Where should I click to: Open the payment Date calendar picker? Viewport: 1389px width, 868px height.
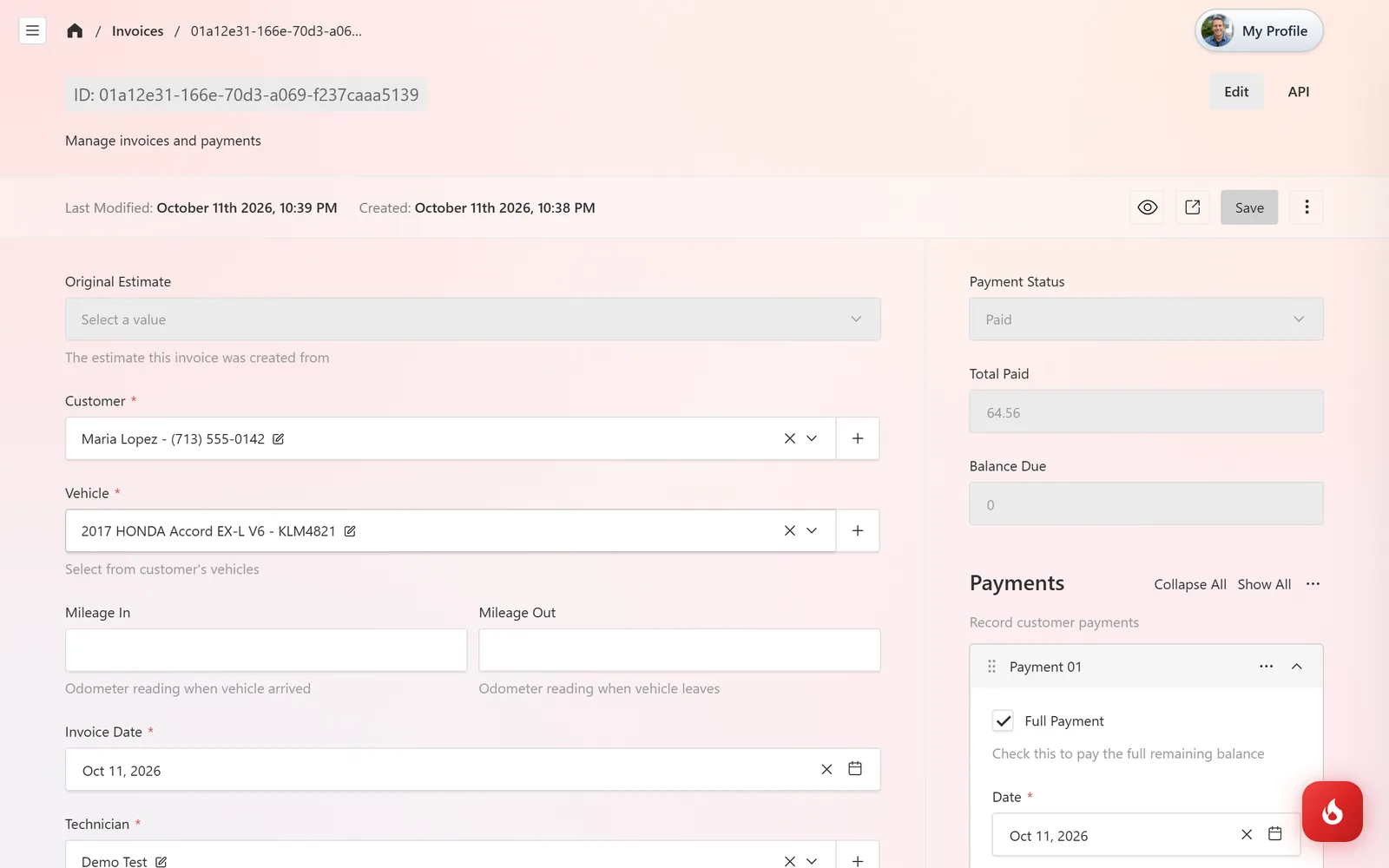click(1275, 833)
